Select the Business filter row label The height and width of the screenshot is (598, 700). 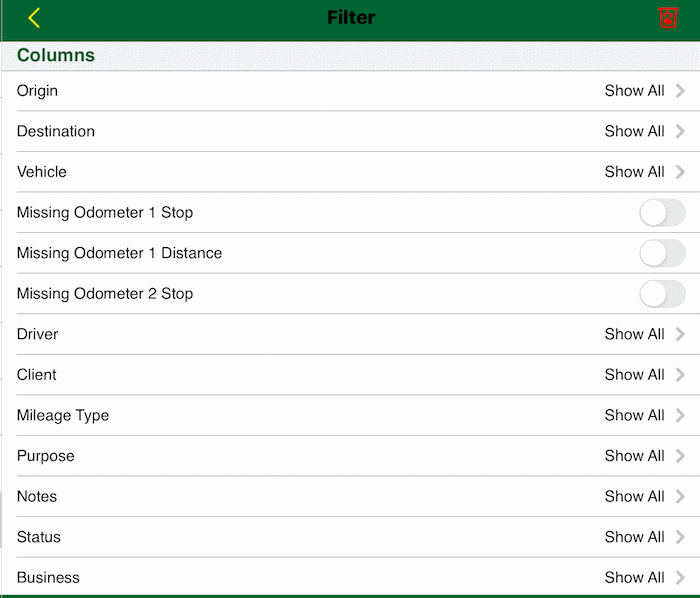coord(48,577)
